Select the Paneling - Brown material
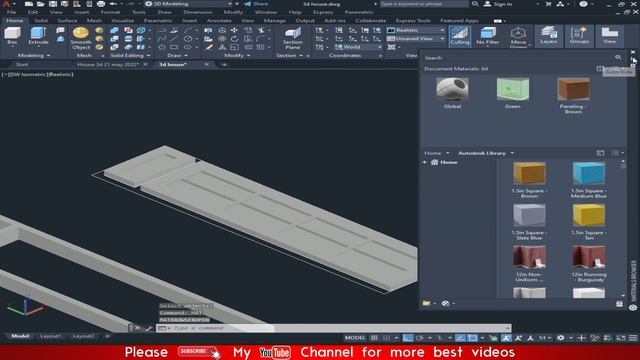 pos(573,96)
